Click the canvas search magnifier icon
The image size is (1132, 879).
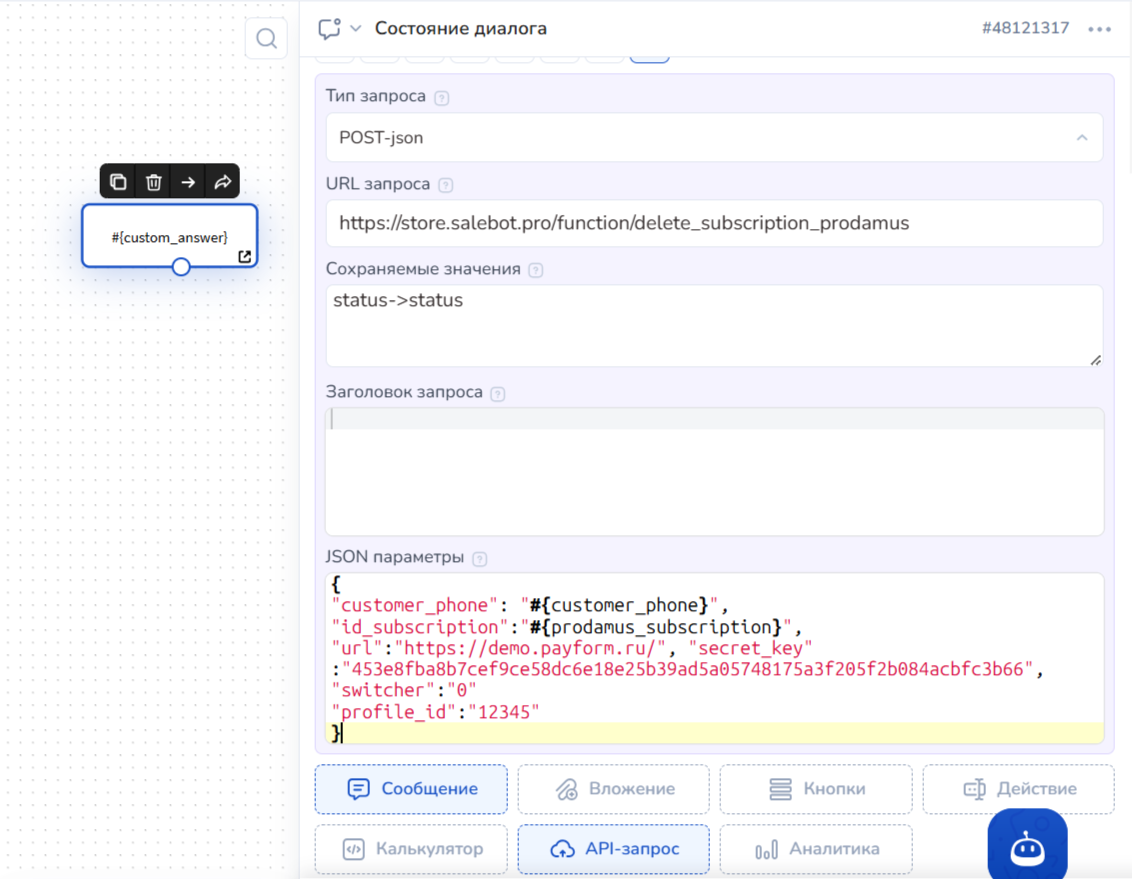click(266, 39)
